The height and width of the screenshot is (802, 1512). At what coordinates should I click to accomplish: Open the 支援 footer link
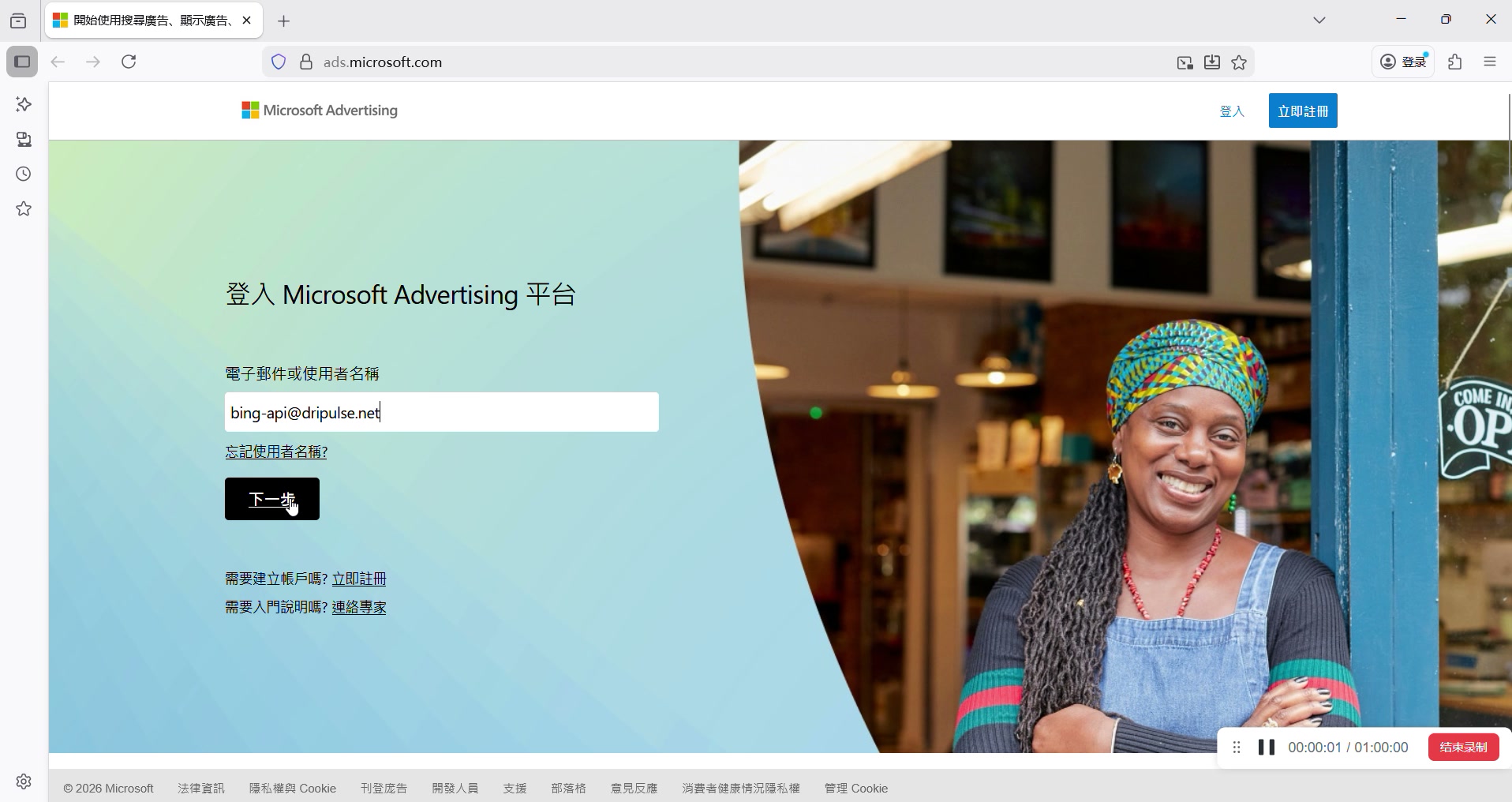point(515,789)
